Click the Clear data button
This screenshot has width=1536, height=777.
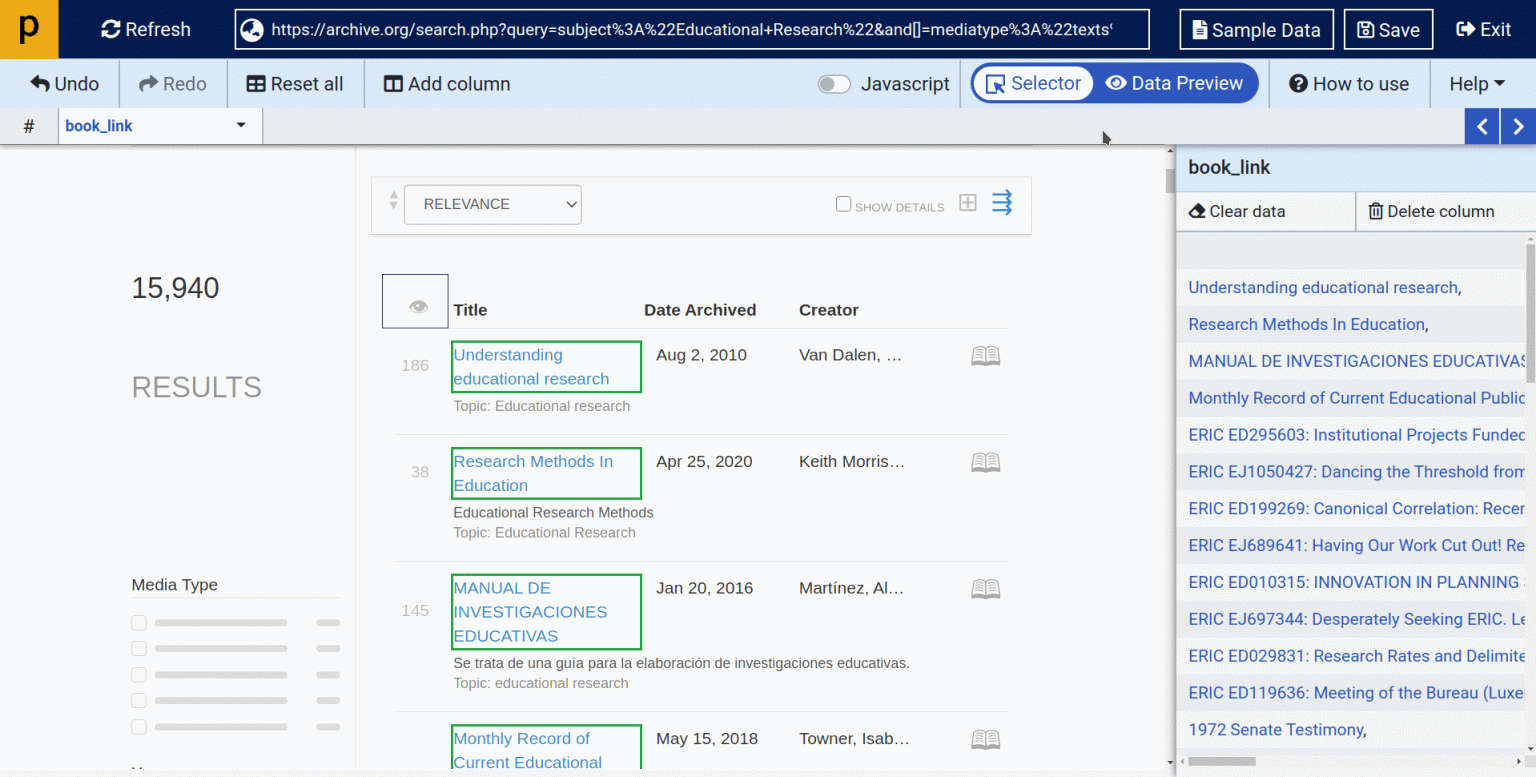pyautogui.click(x=1237, y=211)
